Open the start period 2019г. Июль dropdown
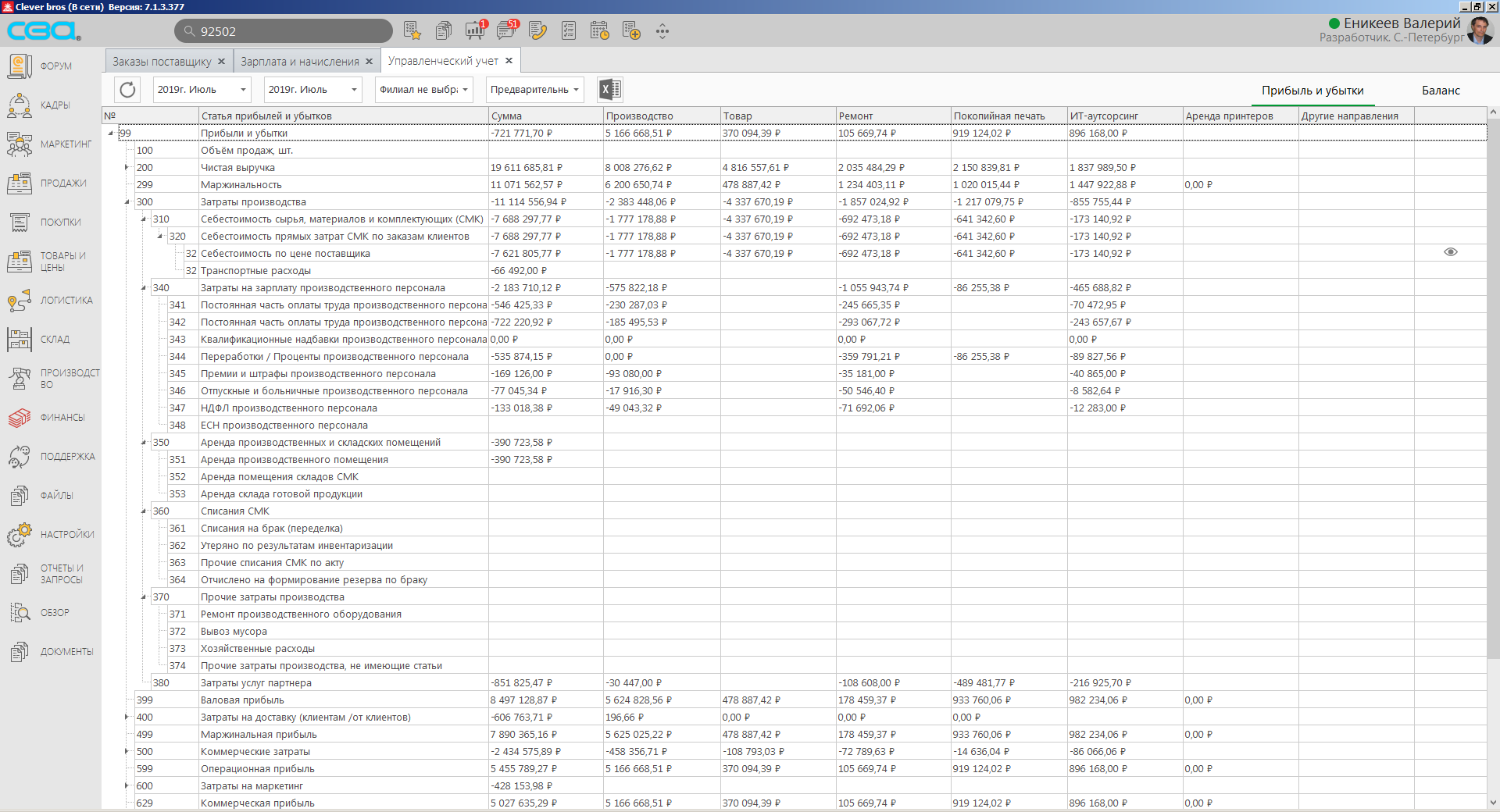Viewport: 1500px width, 812px height. [202, 90]
